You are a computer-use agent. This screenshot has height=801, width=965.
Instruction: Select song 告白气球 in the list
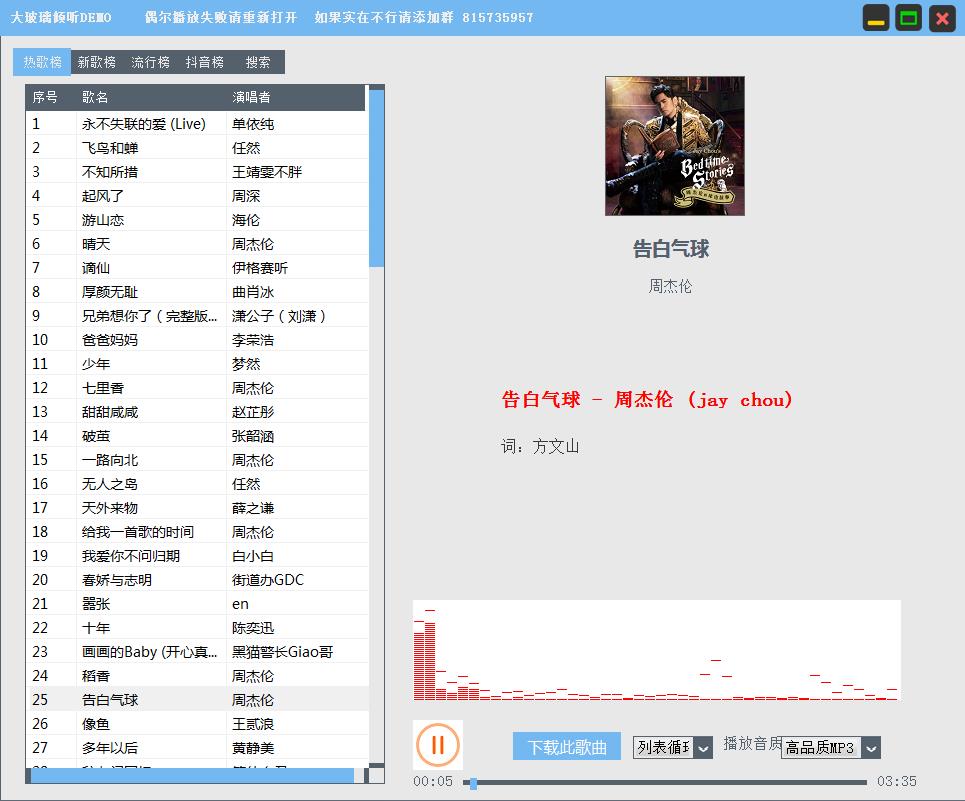pos(110,699)
